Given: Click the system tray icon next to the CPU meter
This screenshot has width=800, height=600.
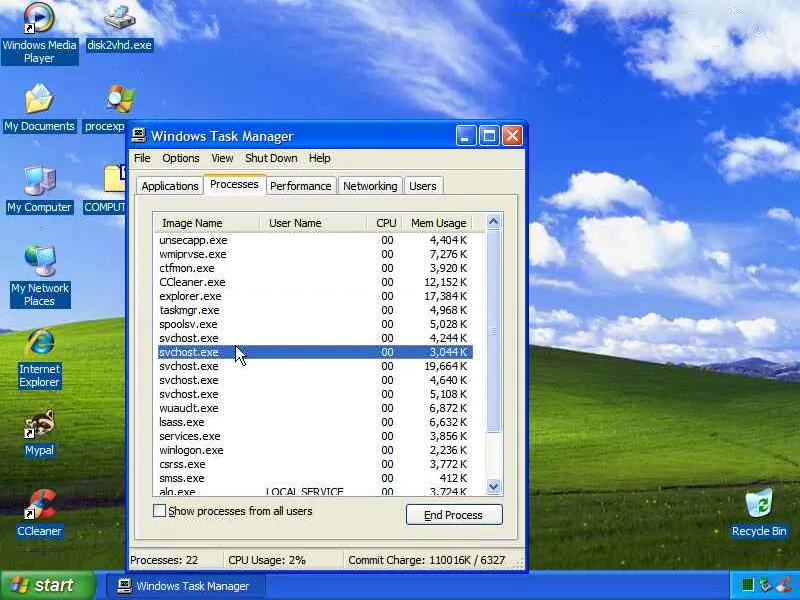Looking at the screenshot, I should (x=765, y=585).
